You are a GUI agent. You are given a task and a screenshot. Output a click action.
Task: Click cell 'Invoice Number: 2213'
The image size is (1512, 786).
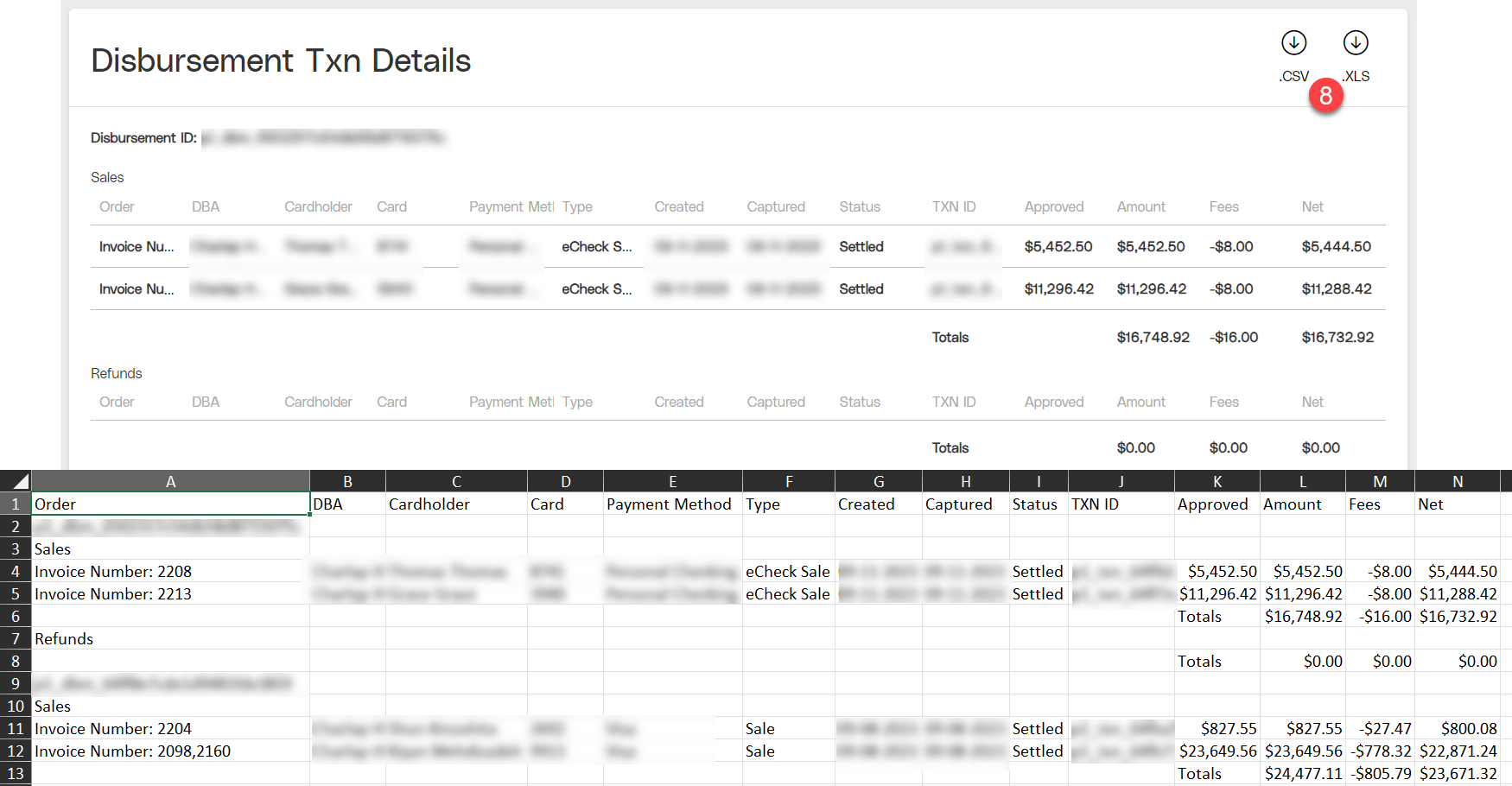click(x=170, y=593)
